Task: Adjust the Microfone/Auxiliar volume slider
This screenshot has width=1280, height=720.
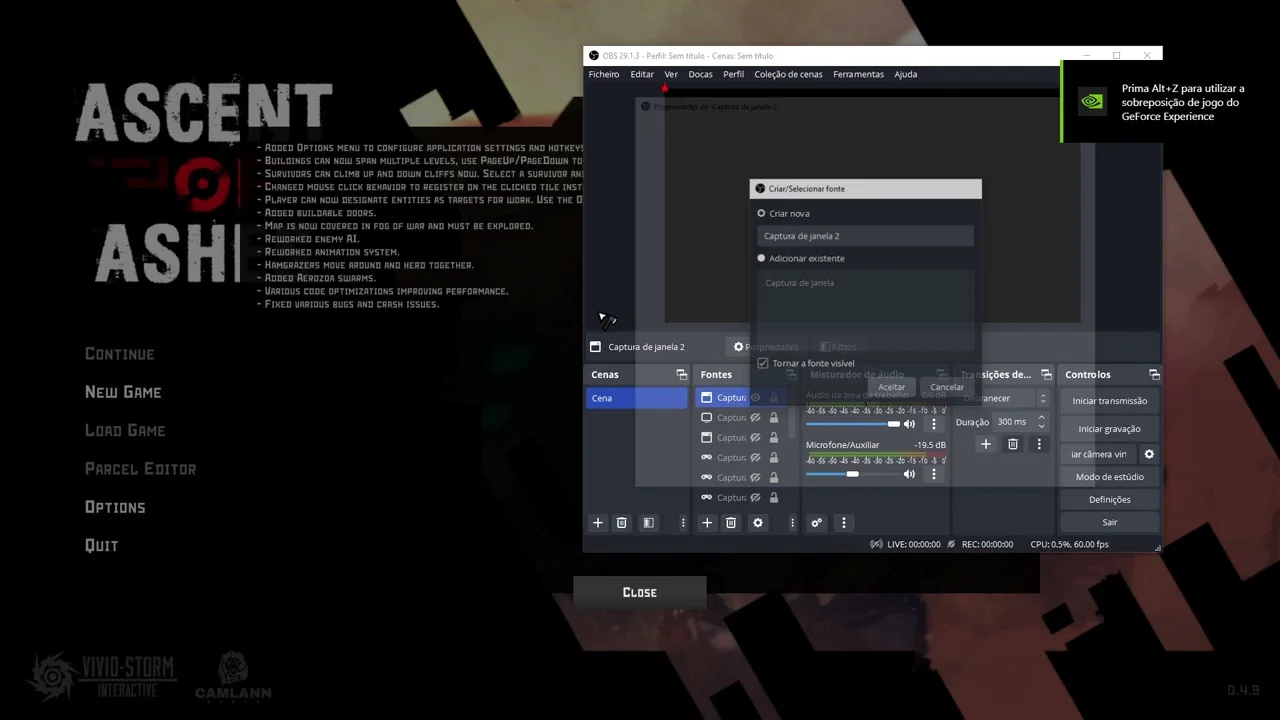Action: 852,474
